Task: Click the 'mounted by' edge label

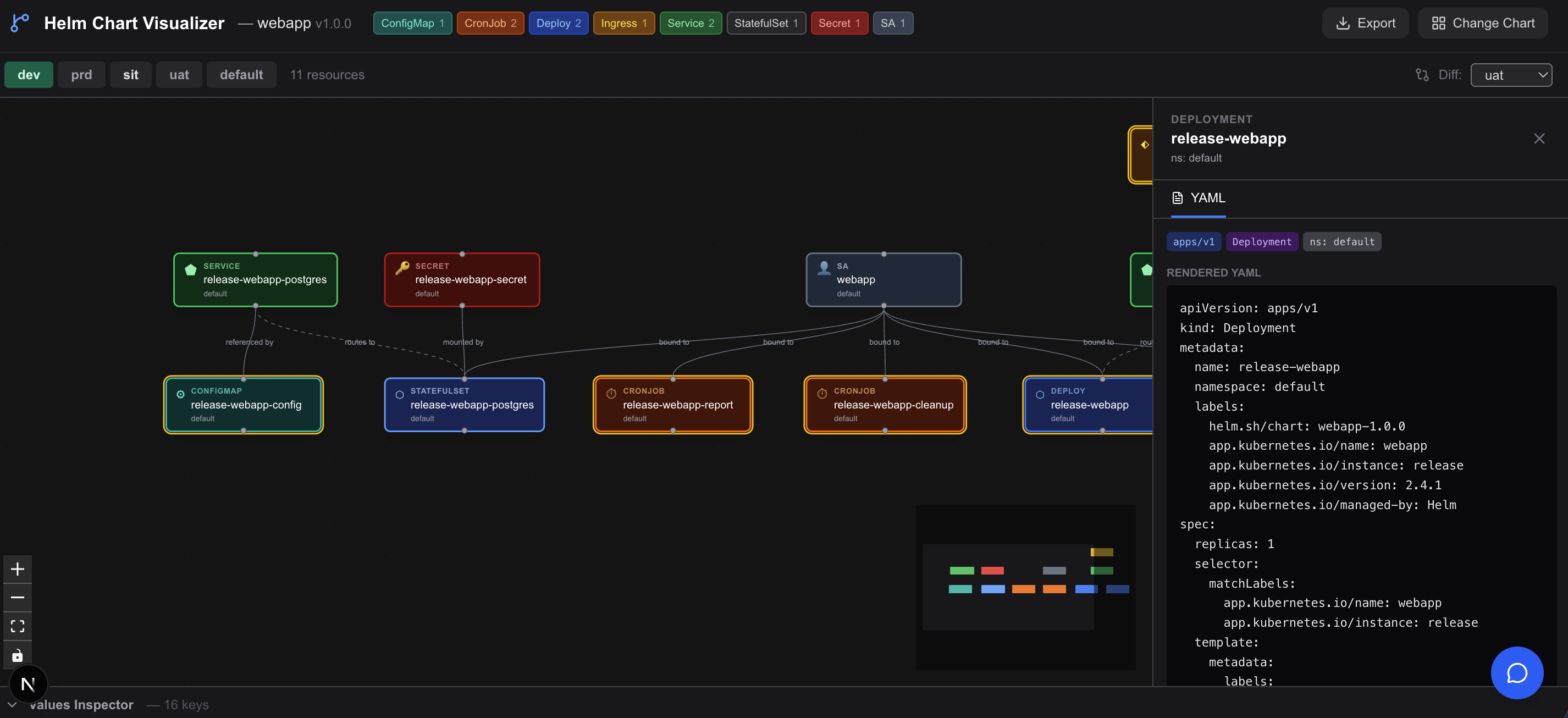Action: pyautogui.click(x=463, y=342)
